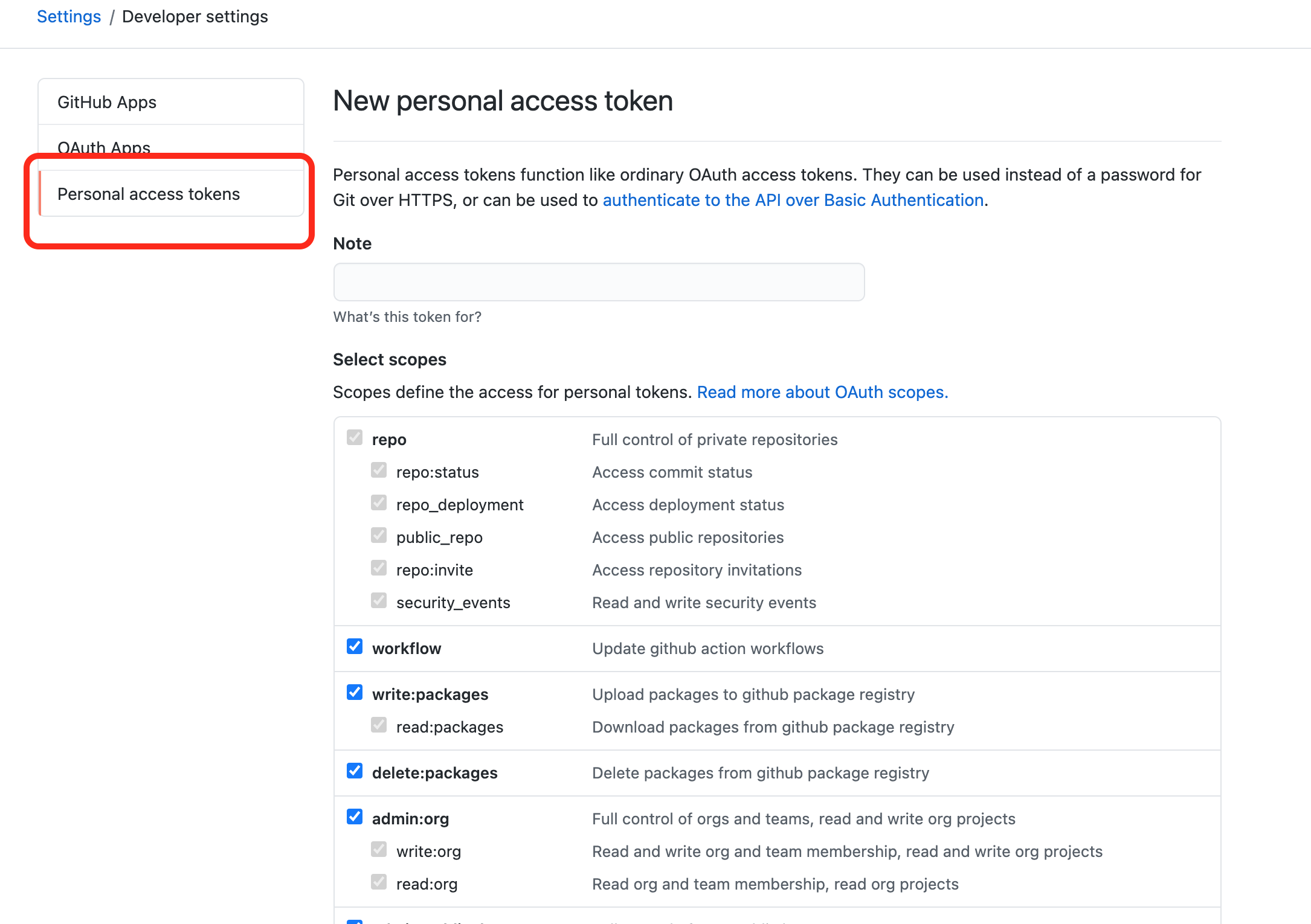Click the repo_deployment checkbox
Screen dimensions: 1311x924
point(379,503)
